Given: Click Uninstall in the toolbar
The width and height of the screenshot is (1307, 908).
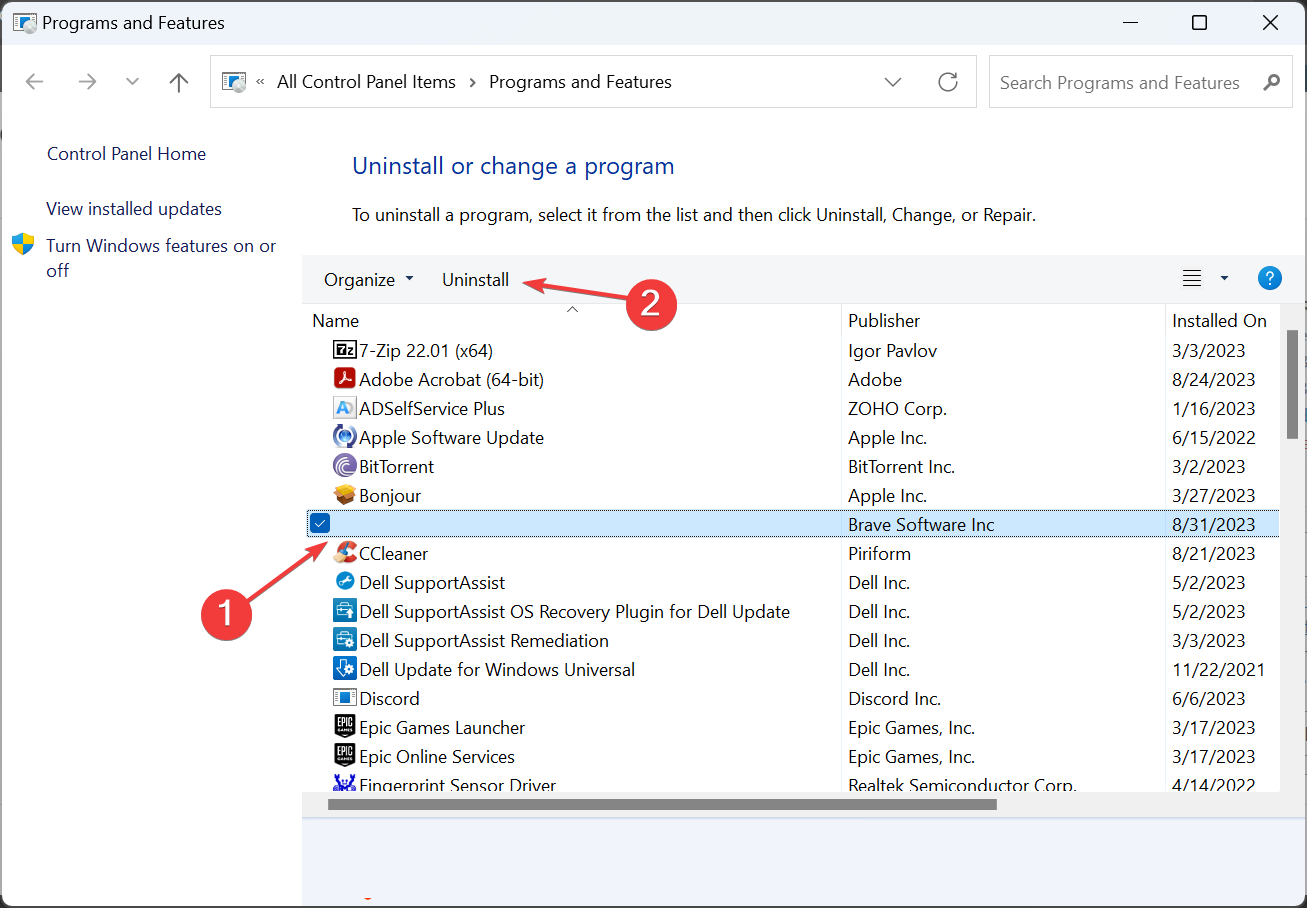Looking at the screenshot, I should 476,280.
